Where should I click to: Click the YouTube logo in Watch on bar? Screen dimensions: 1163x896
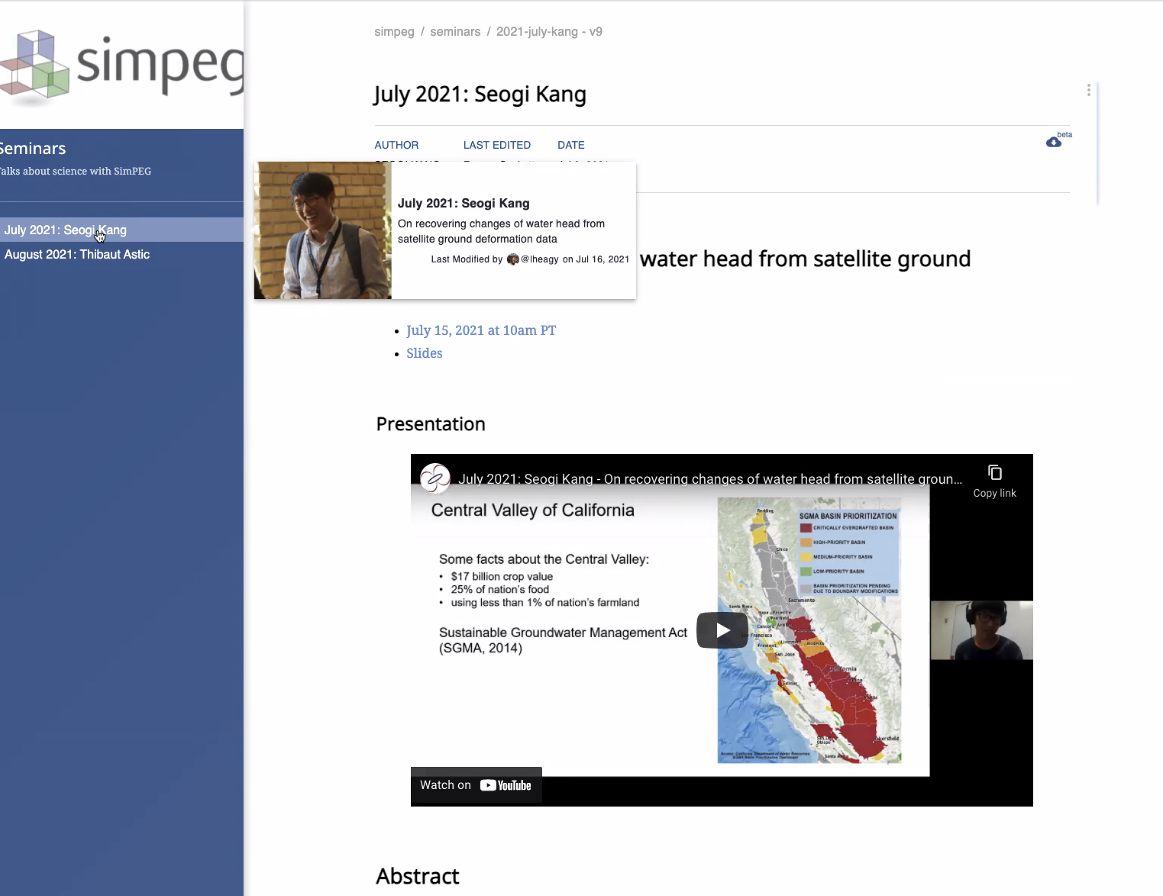pyautogui.click(x=506, y=785)
